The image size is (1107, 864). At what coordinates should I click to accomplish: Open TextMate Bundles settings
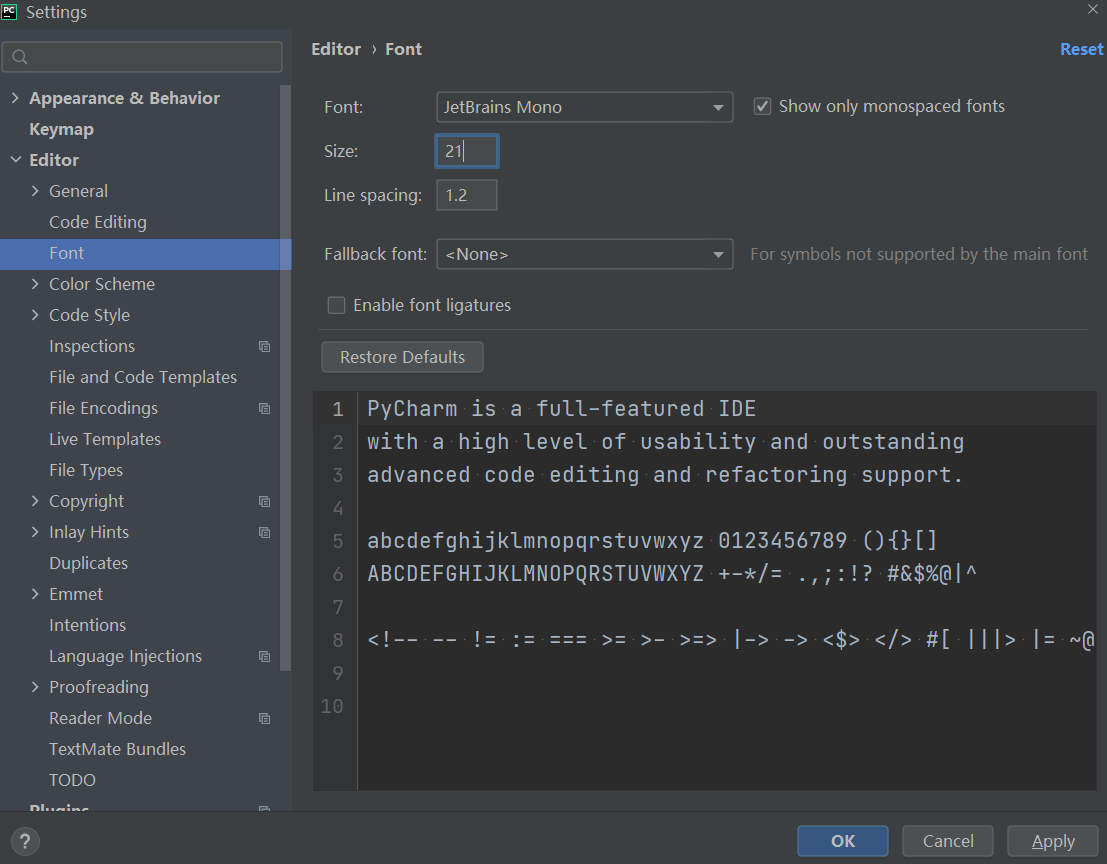[x=117, y=750]
